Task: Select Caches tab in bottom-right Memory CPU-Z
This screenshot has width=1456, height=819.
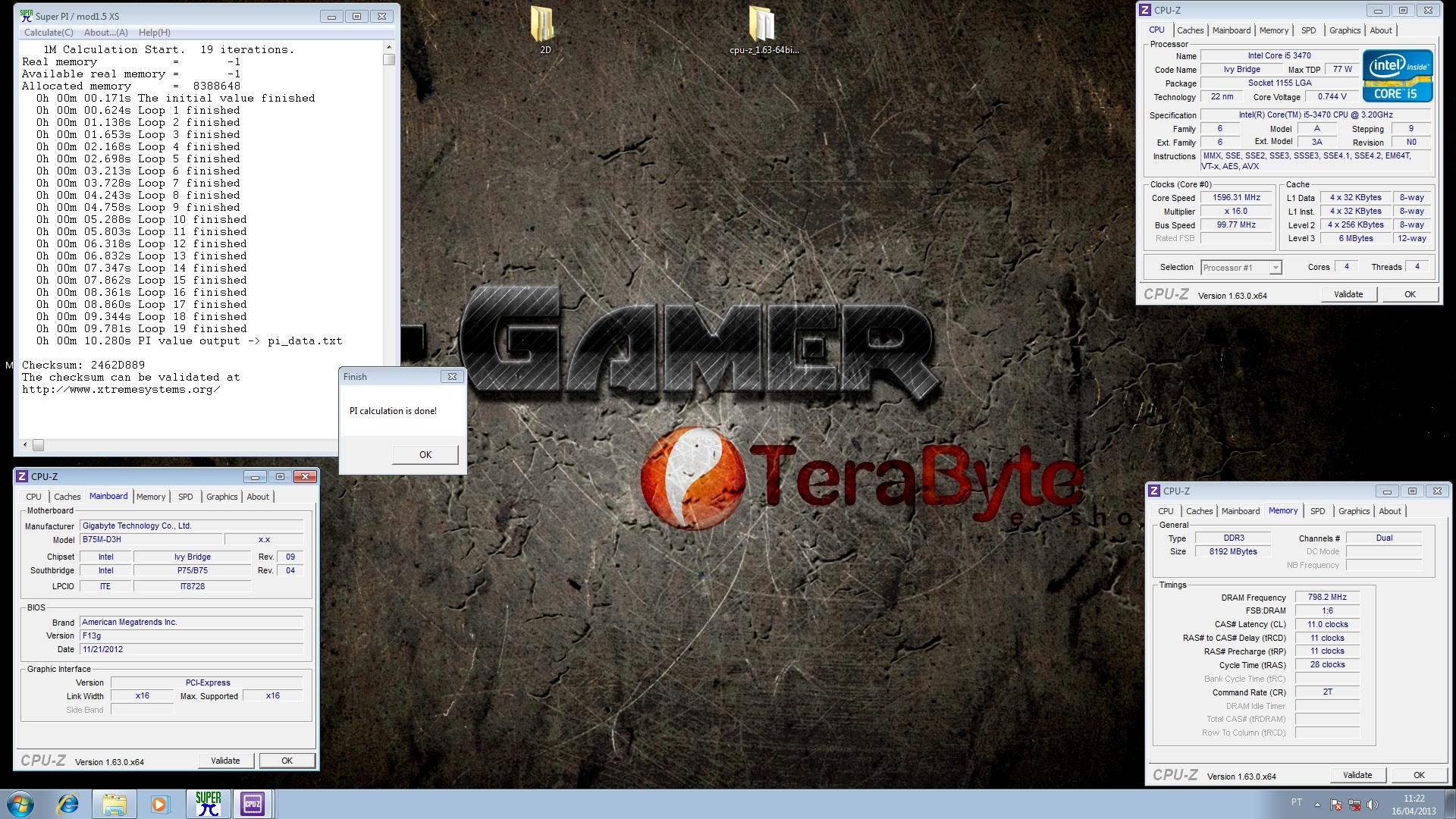Action: coord(1199,511)
